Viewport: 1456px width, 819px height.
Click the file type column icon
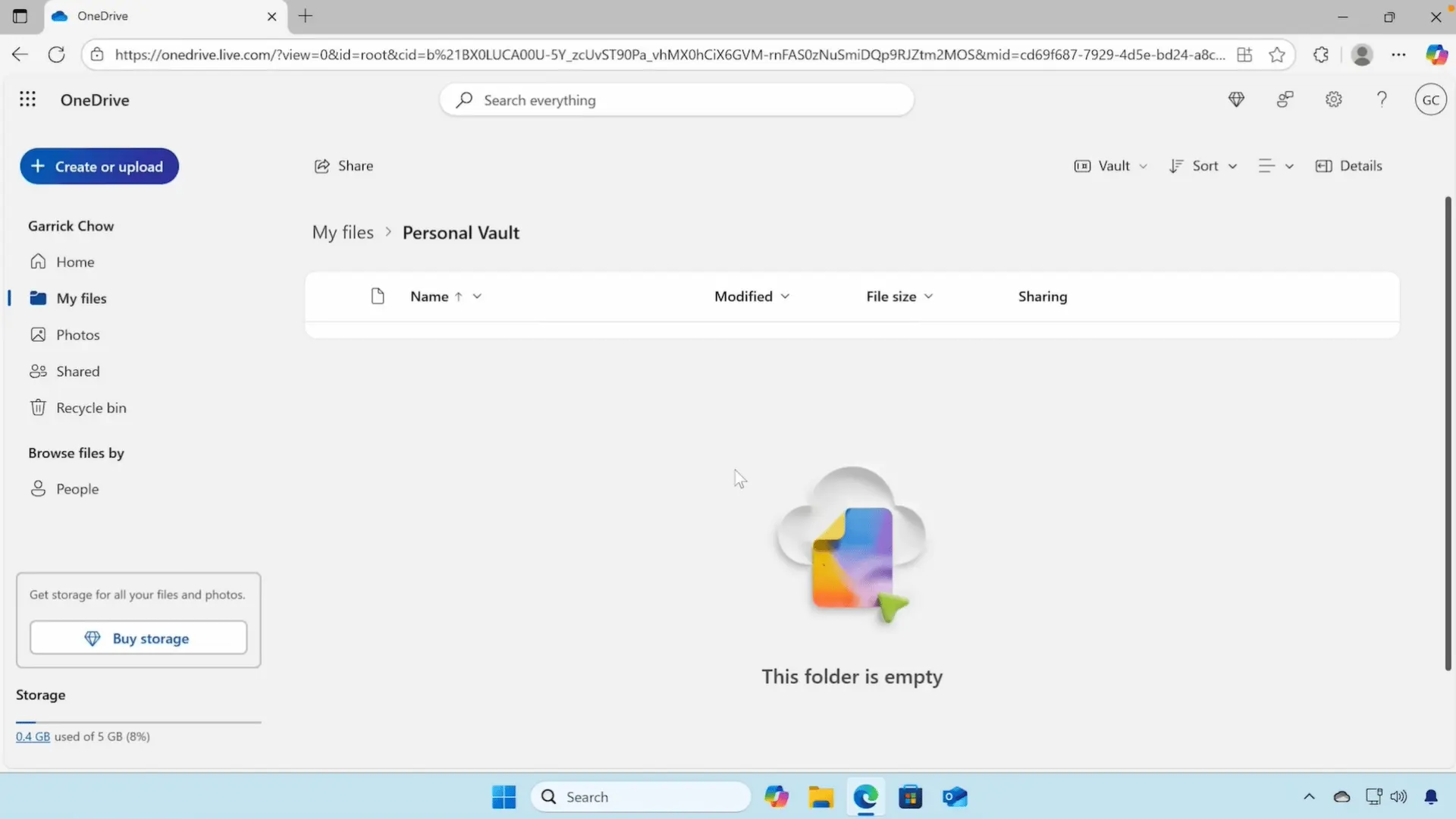coord(378,296)
